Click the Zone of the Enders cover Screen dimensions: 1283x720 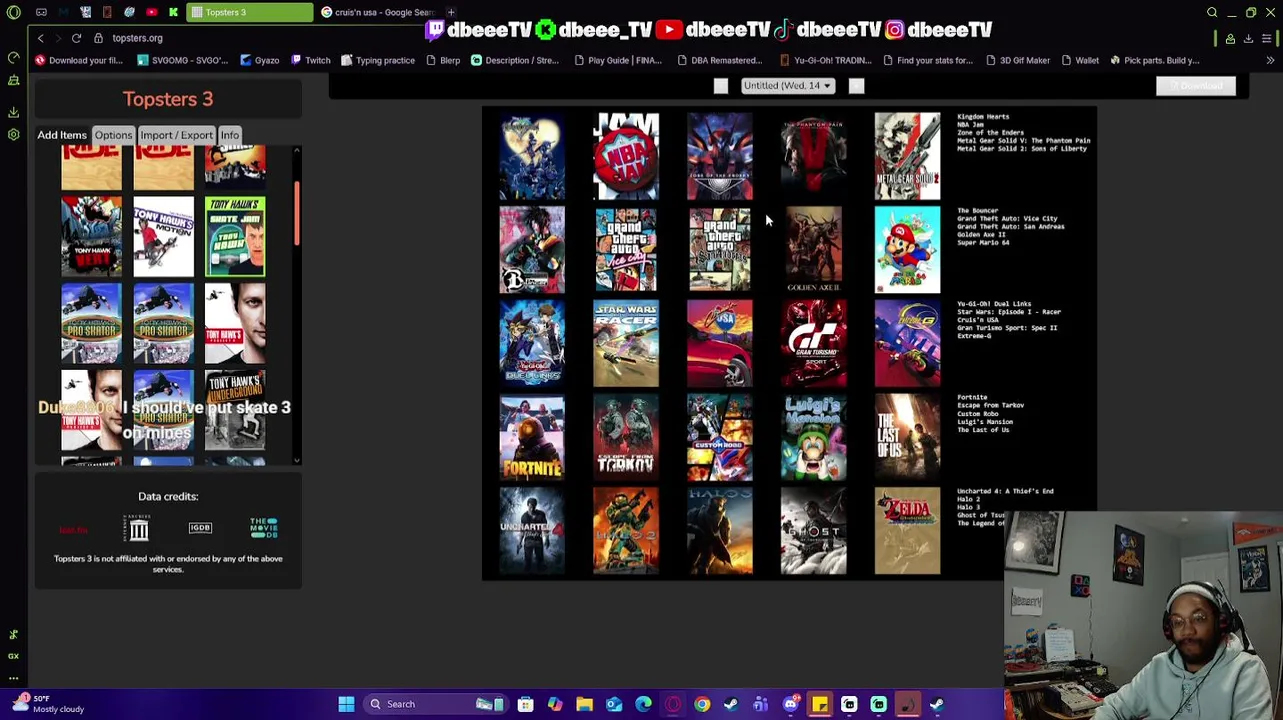click(720, 156)
